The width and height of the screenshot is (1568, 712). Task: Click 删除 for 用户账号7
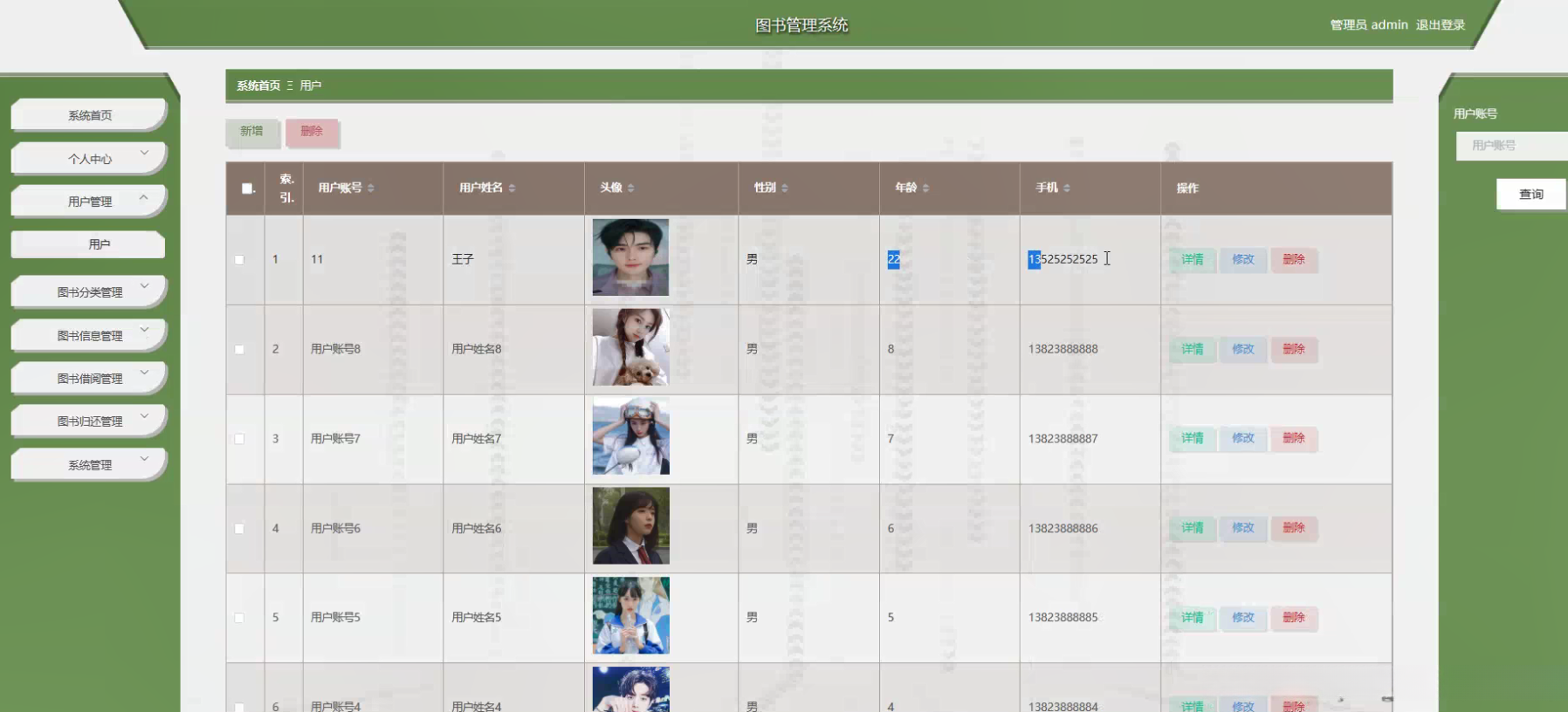(x=1294, y=438)
